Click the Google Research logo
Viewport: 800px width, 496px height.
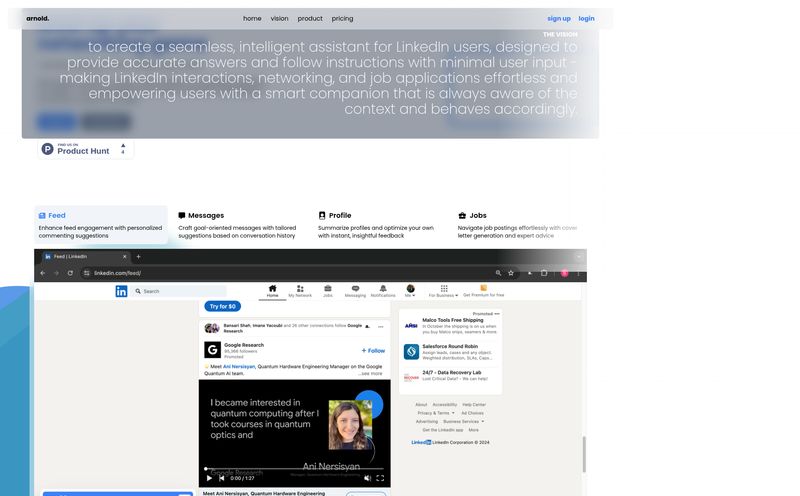point(212,350)
